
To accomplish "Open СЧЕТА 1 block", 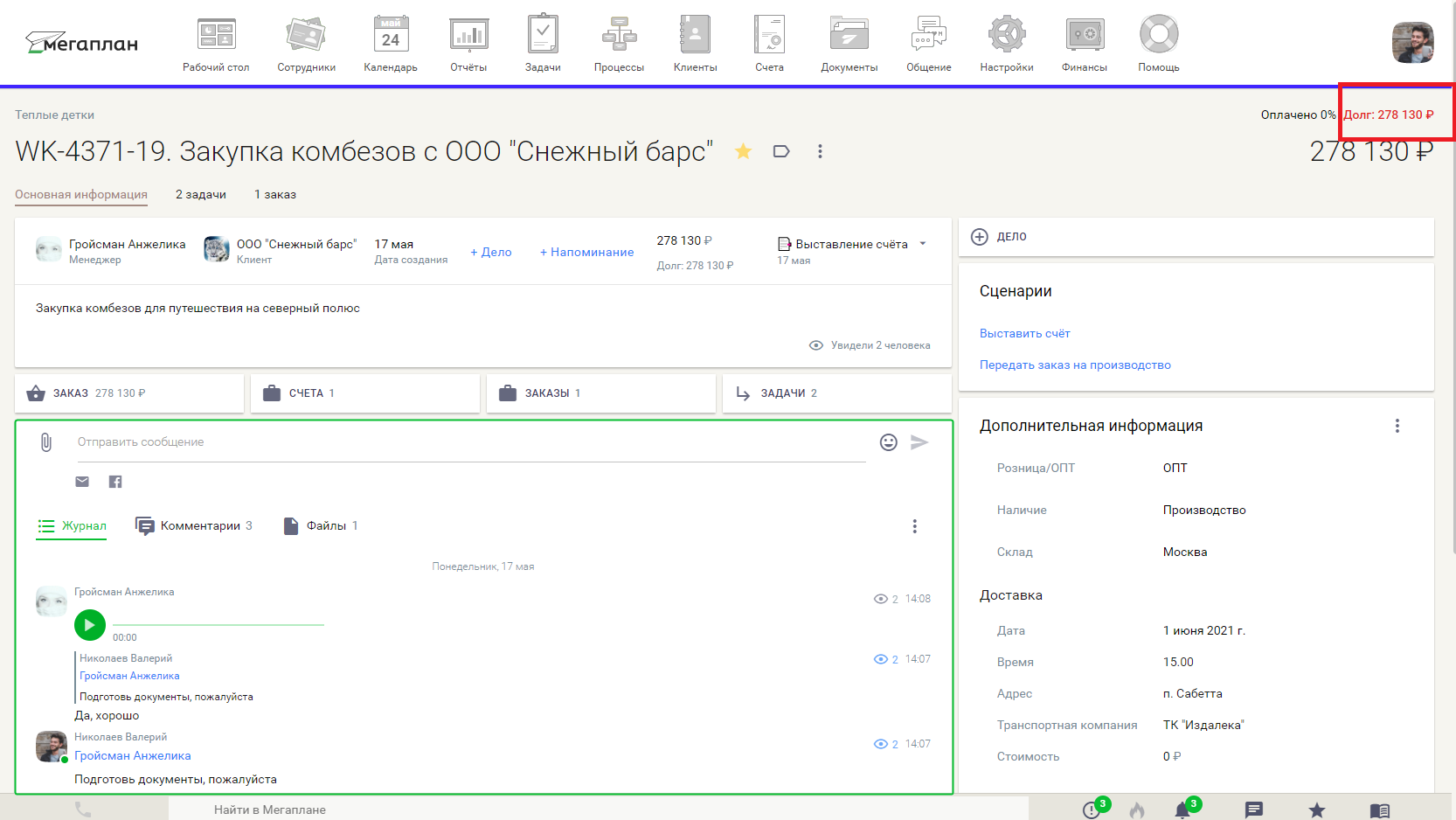I will click(x=365, y=393).
